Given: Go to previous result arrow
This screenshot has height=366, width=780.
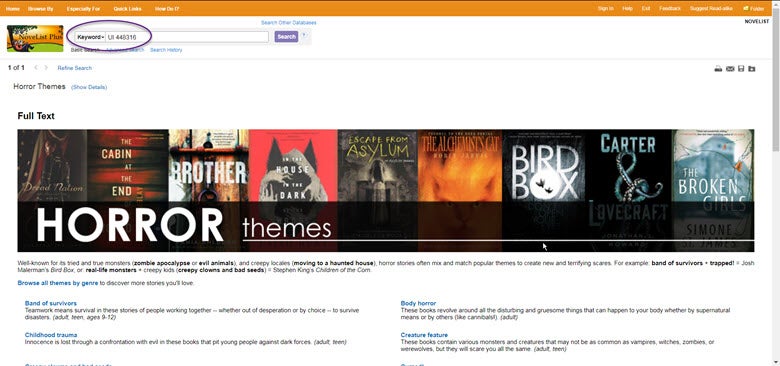Looking at the screenshot, I should point(36,68).
